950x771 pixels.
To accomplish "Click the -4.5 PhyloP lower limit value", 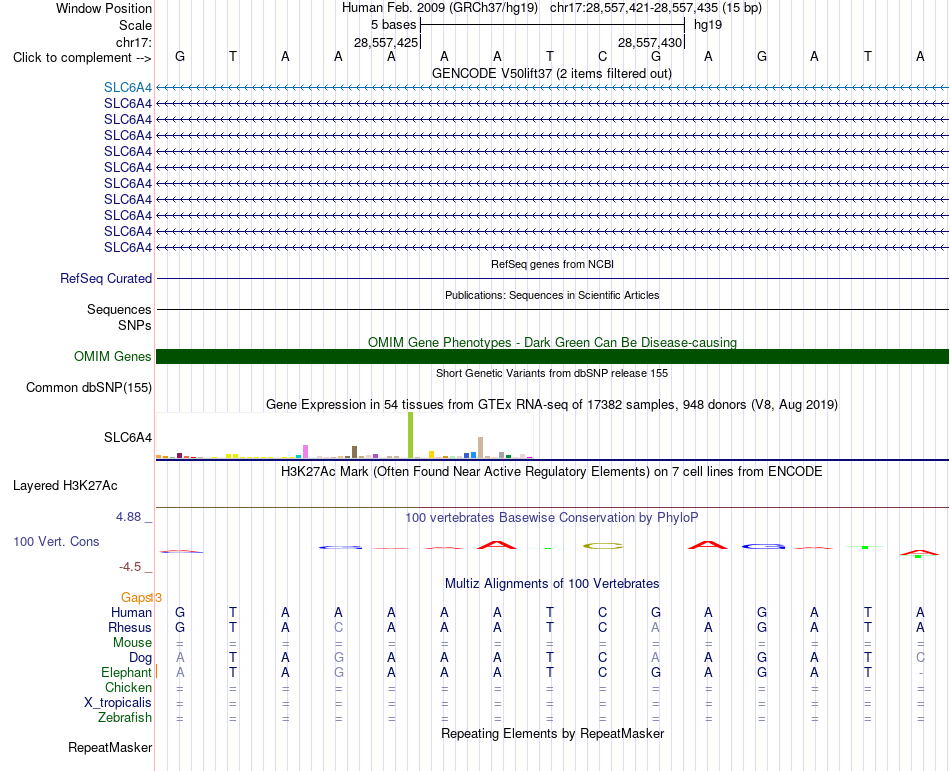I will point(130,567).
